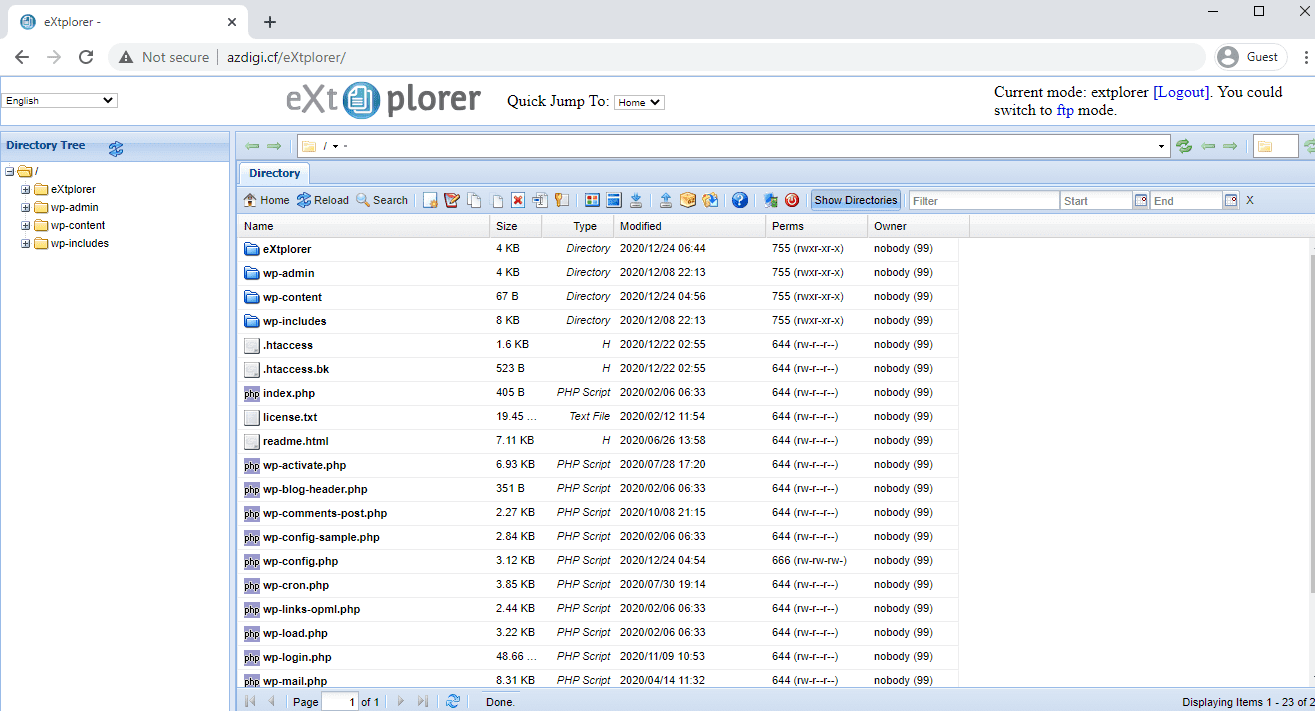Screen dimensions: 1315x711
Task: Click the rename icon
Action: 540,200
